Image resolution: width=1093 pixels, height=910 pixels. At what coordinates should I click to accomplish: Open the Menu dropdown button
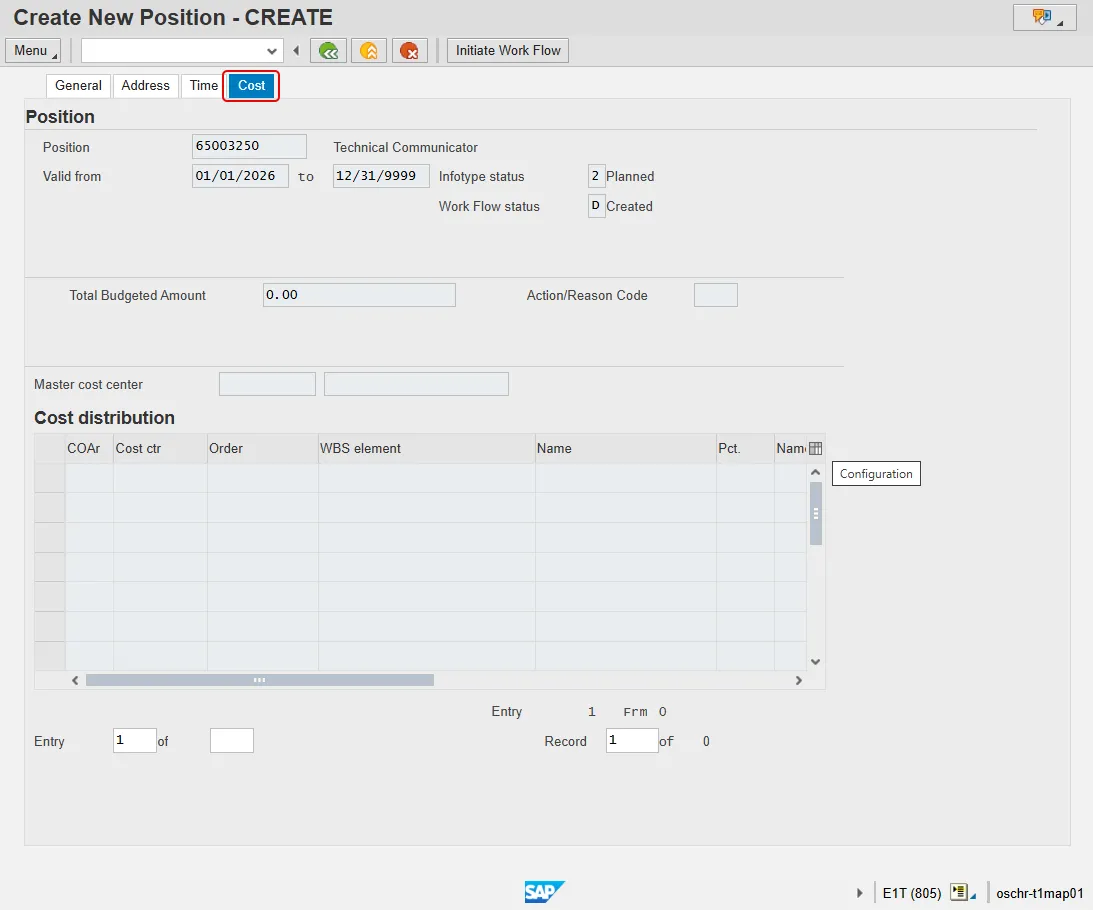[x=33, y=51]
